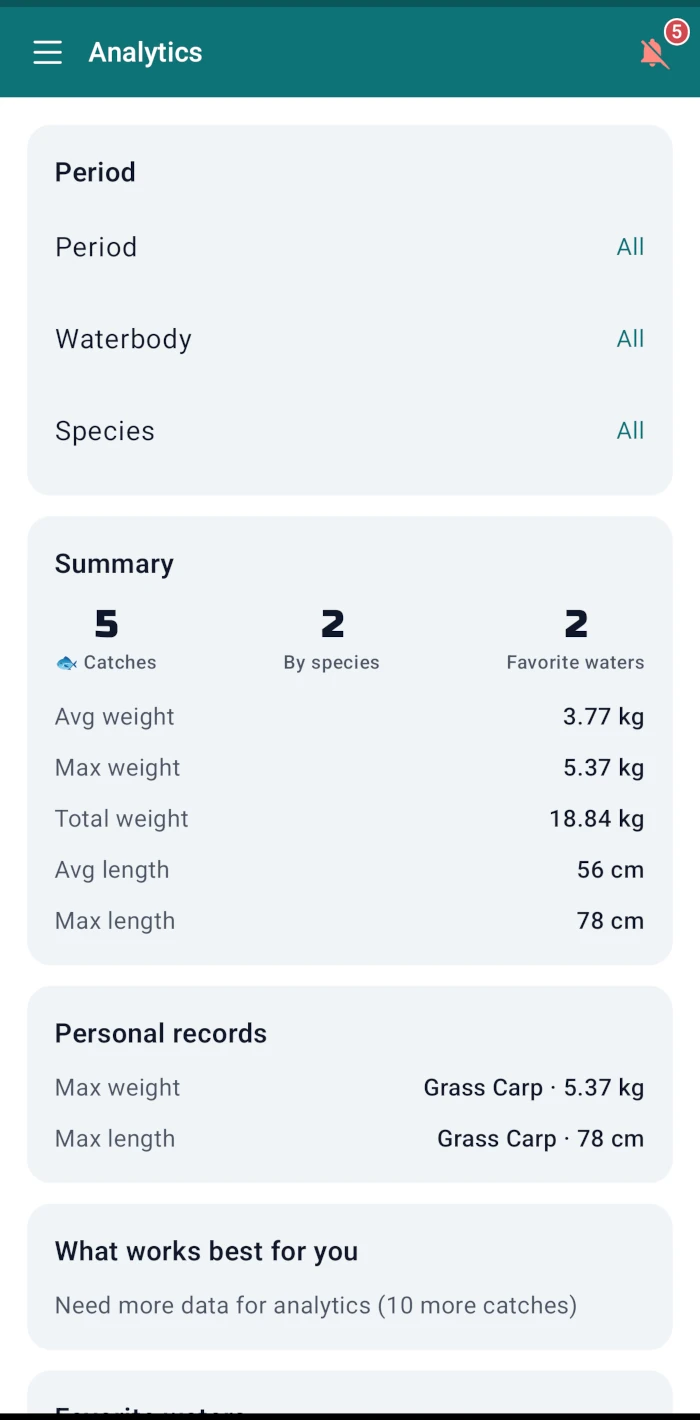Tap the red notification badge showing 5
The width and height of the screenshot is (700, 1420).
[x=677, y=32]
